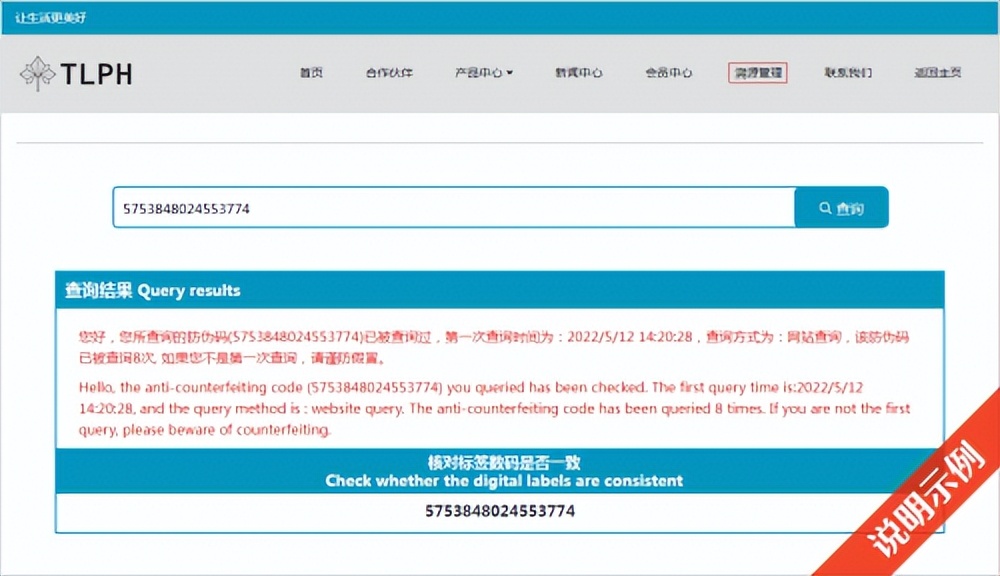Click the verification code shown at the bottom
1000x576 pixels.
(x=500, y=511)
